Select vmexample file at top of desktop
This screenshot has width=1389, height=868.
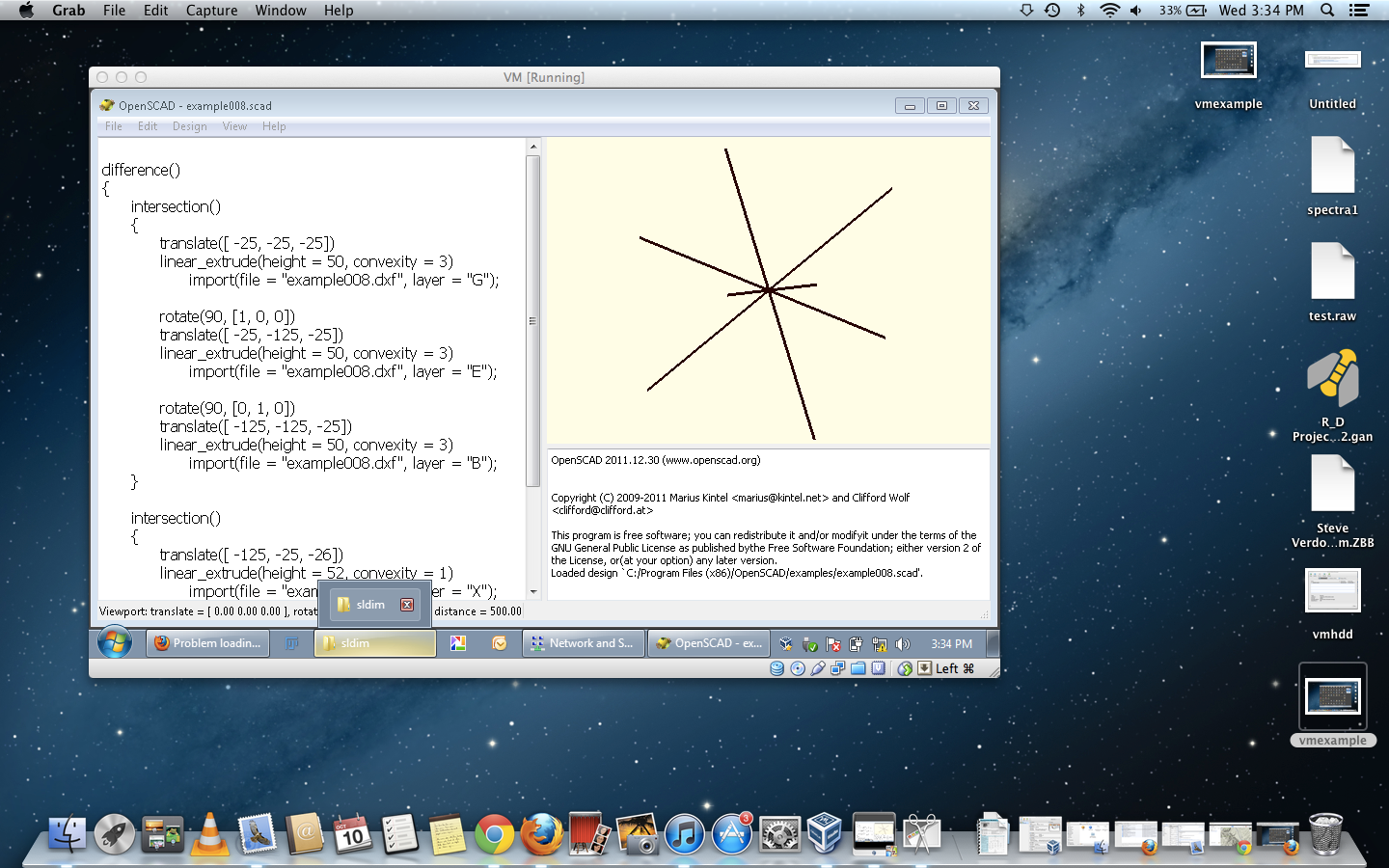1228,75
